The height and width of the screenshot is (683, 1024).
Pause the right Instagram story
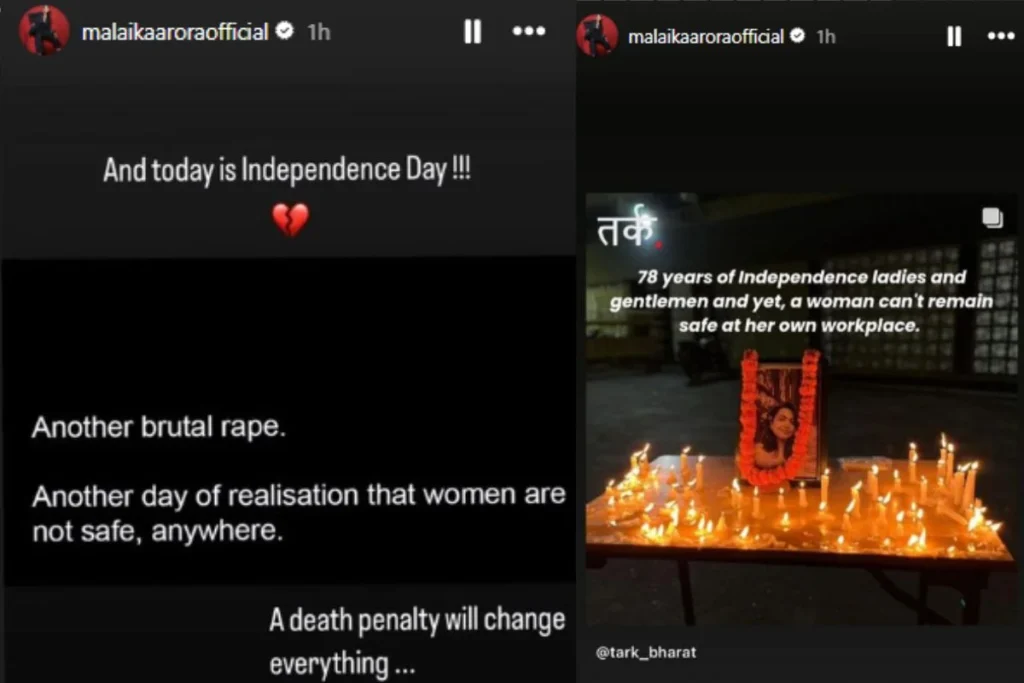(x=954, y=36)
